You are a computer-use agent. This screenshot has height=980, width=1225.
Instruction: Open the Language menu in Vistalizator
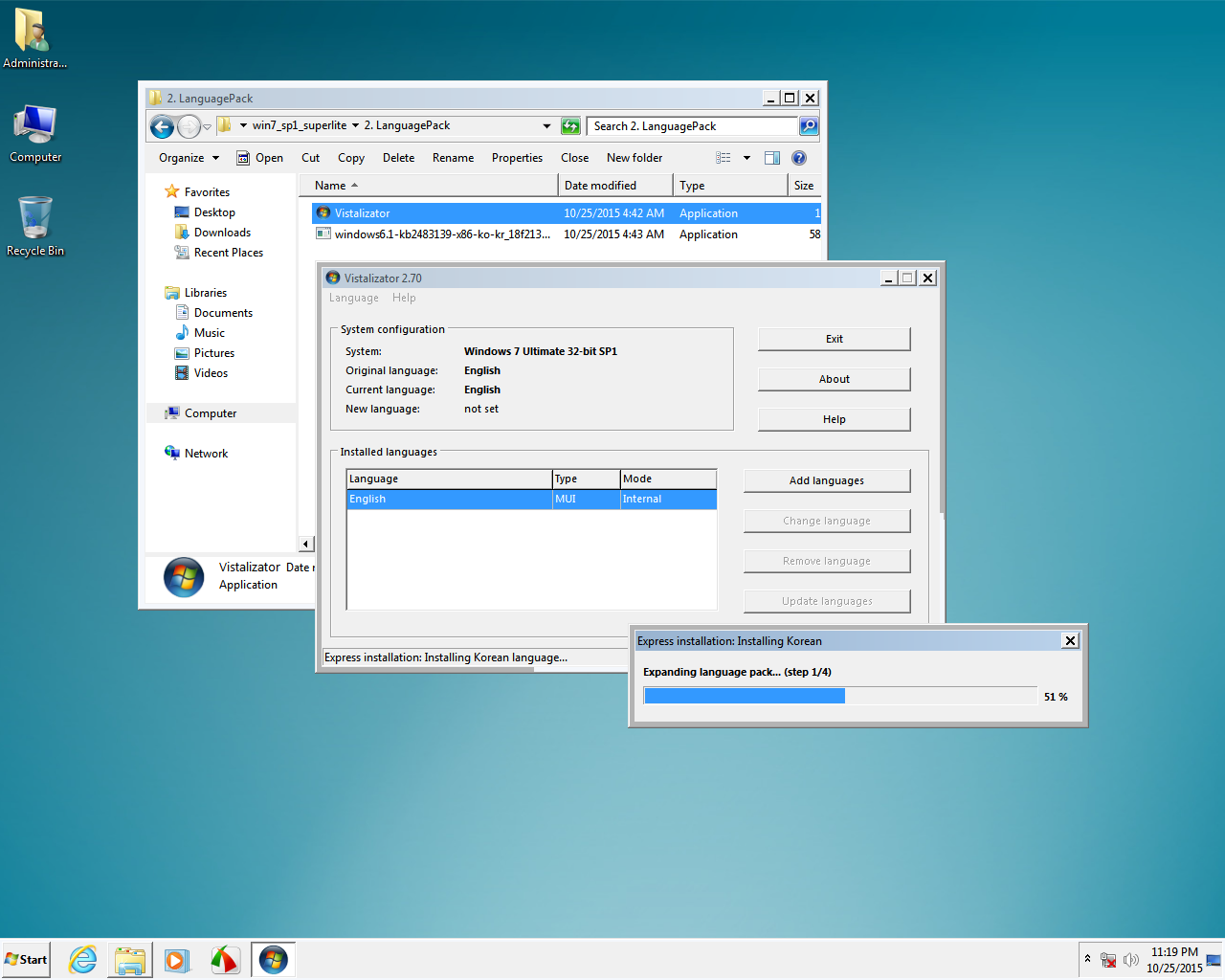click(x=354, y=298)
